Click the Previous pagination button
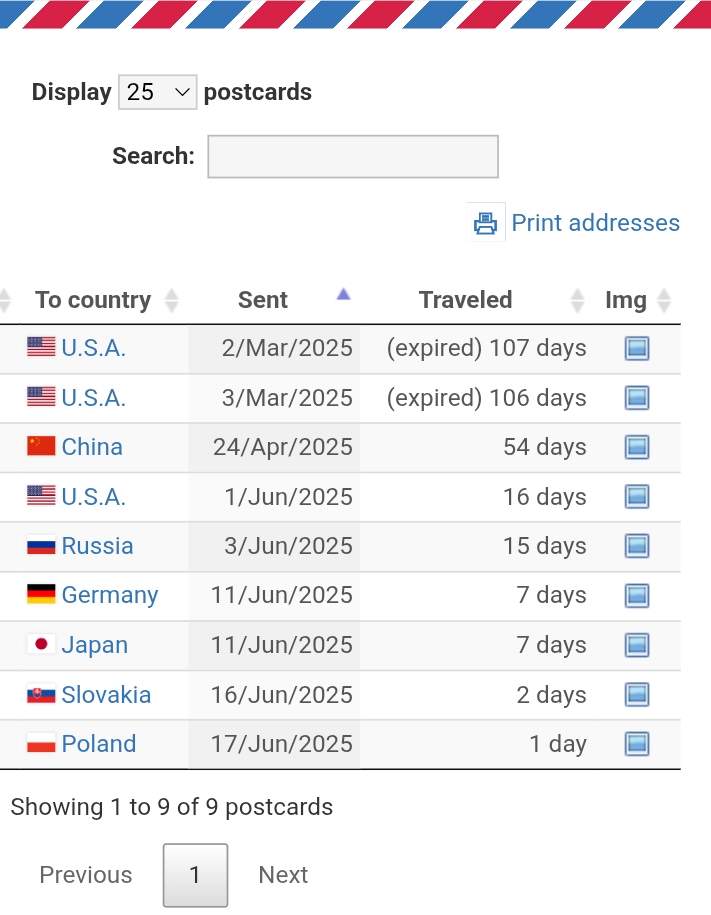The image size is (711, 915). coord(86,875)
